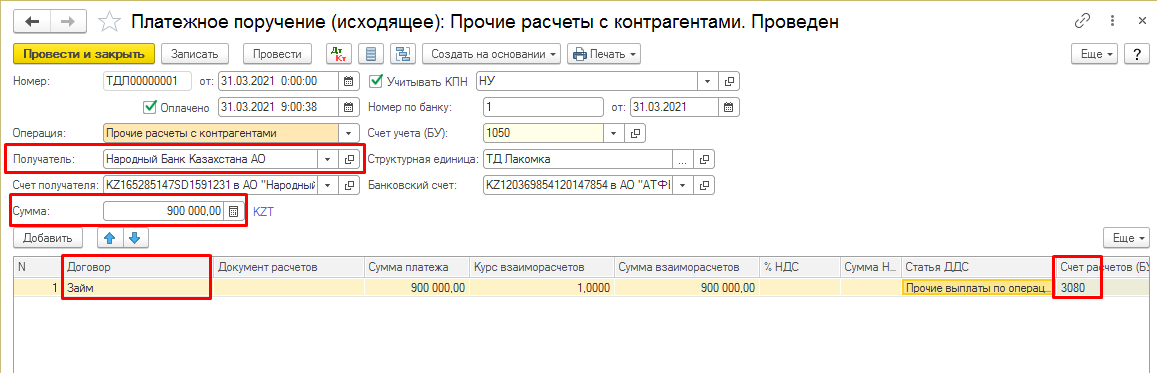Toggle the Учитывать КПН checkbox
The height and width of the screenshot is (373, 1157).
[x=375, y=81]
